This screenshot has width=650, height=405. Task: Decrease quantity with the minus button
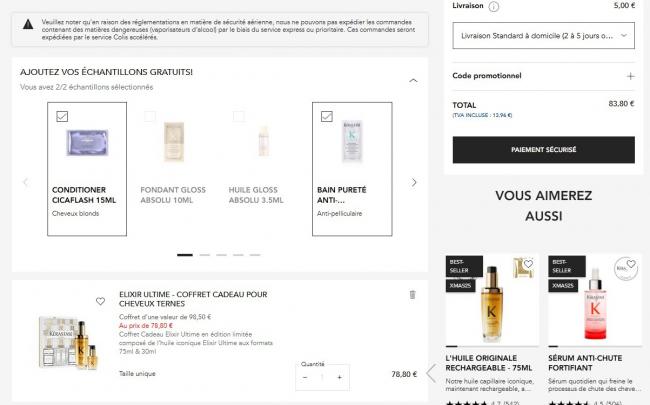(x=305, y=377)
